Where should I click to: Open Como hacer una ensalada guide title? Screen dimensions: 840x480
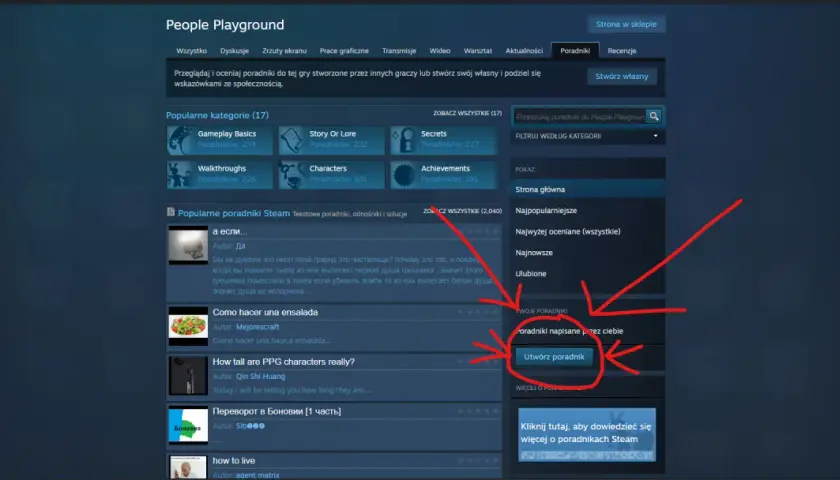pos(265,312)
